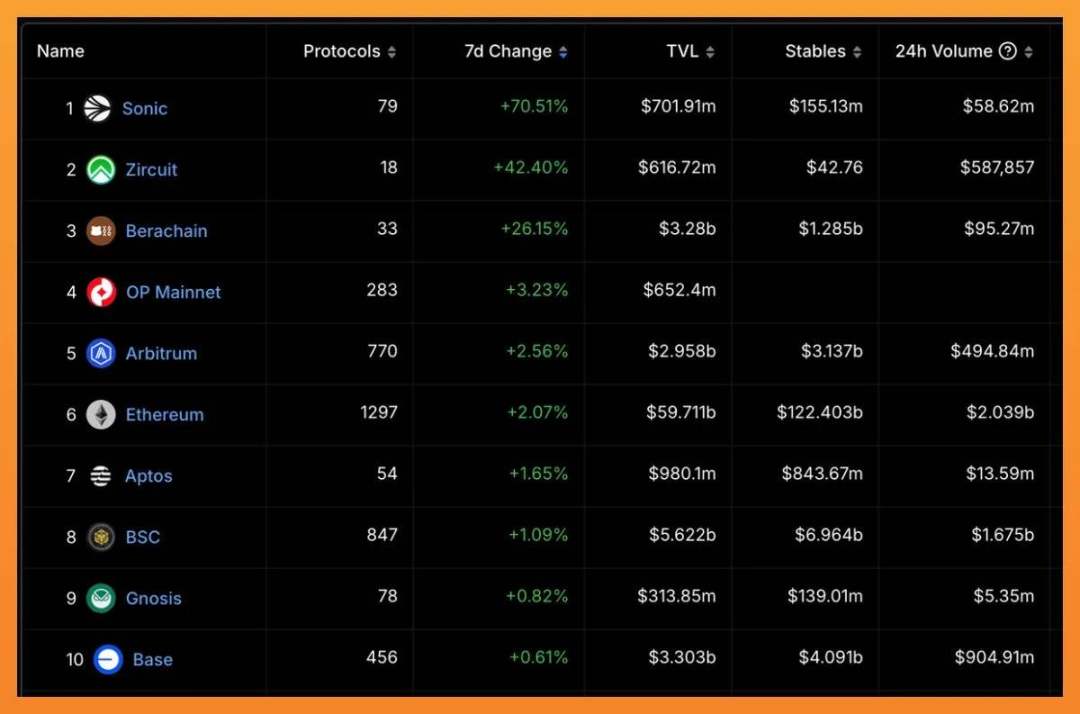Sort by TVL column arrows
1080x714 pixels.
tap(709, 52)
